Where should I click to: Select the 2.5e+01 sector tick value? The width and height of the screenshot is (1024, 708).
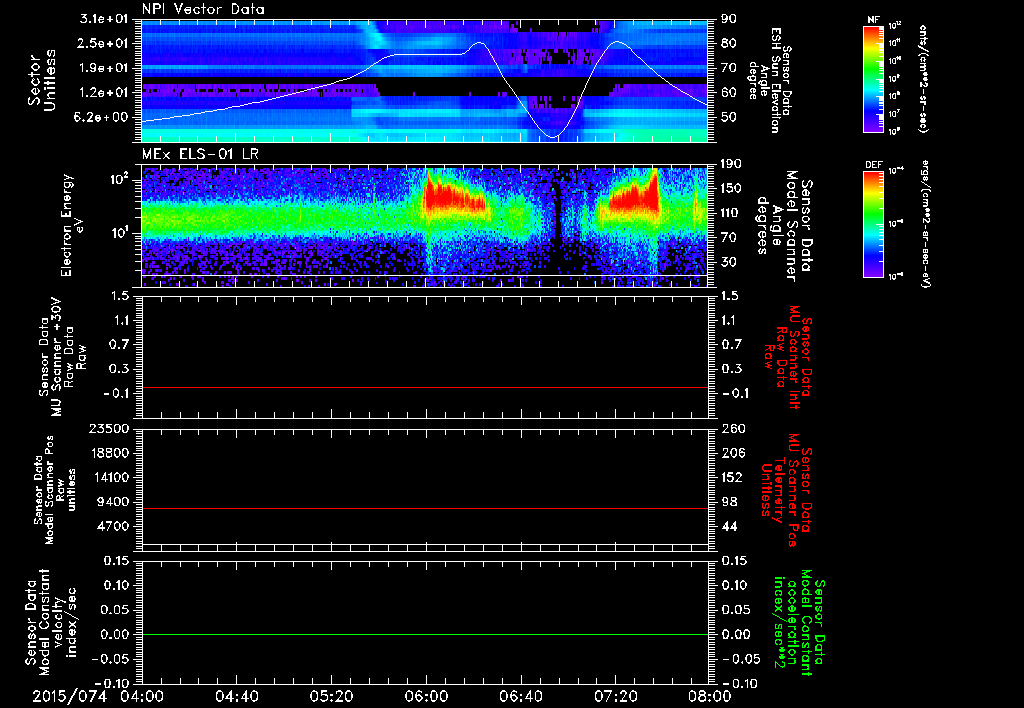104,43
